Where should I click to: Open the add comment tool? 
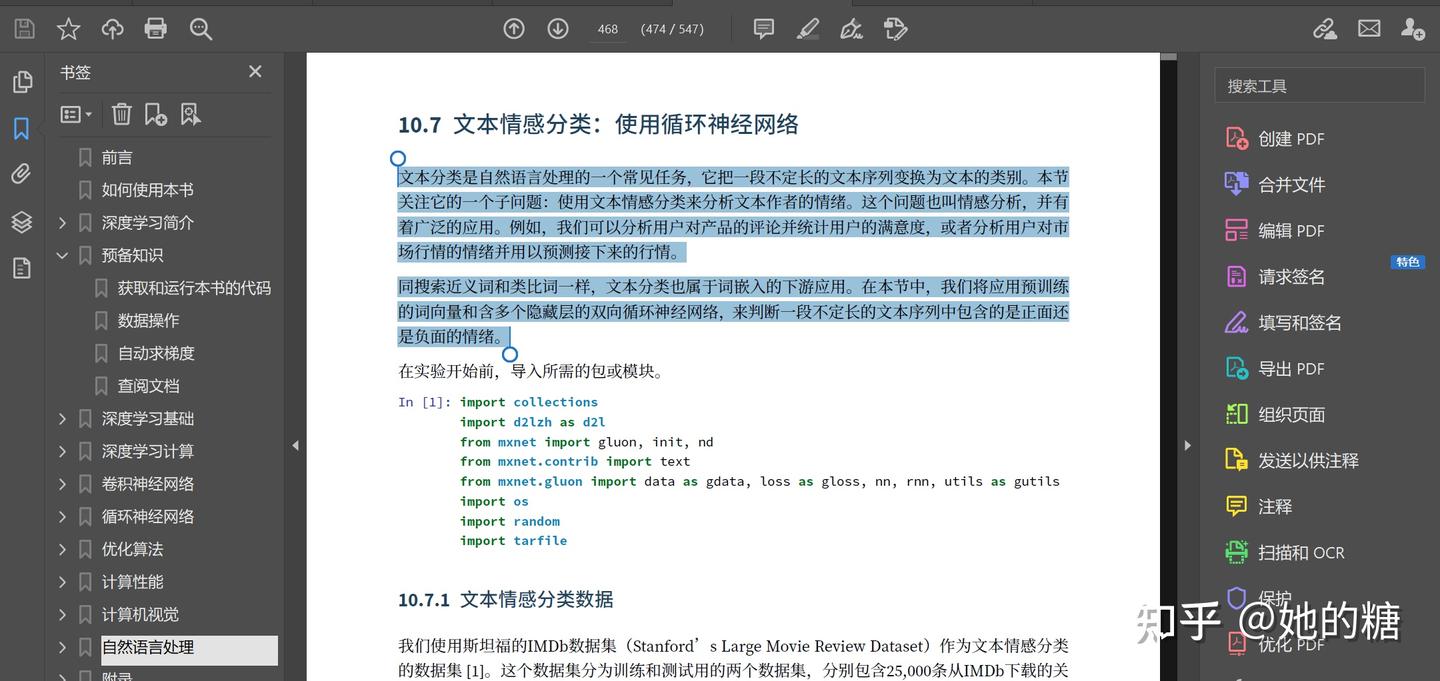(x=763, y=28)
